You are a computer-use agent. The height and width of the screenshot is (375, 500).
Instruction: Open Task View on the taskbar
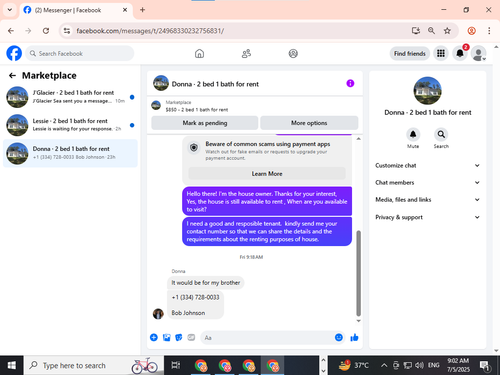(x=176, y=365)
